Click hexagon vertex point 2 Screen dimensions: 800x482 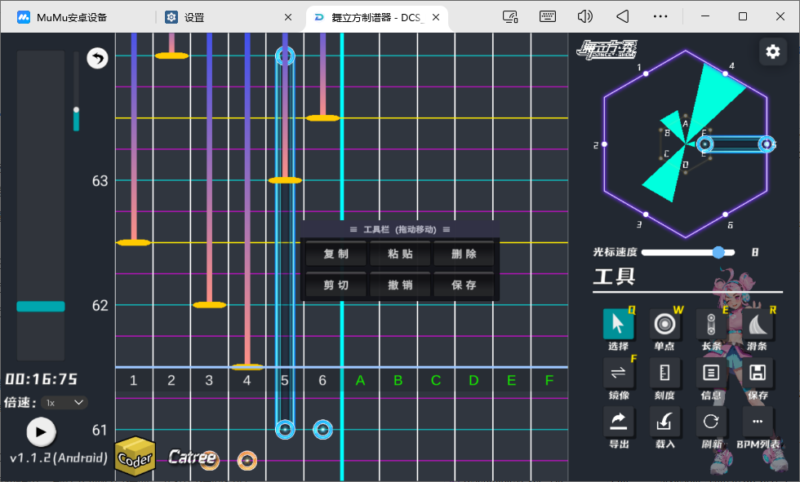click(x=605, y=144)
